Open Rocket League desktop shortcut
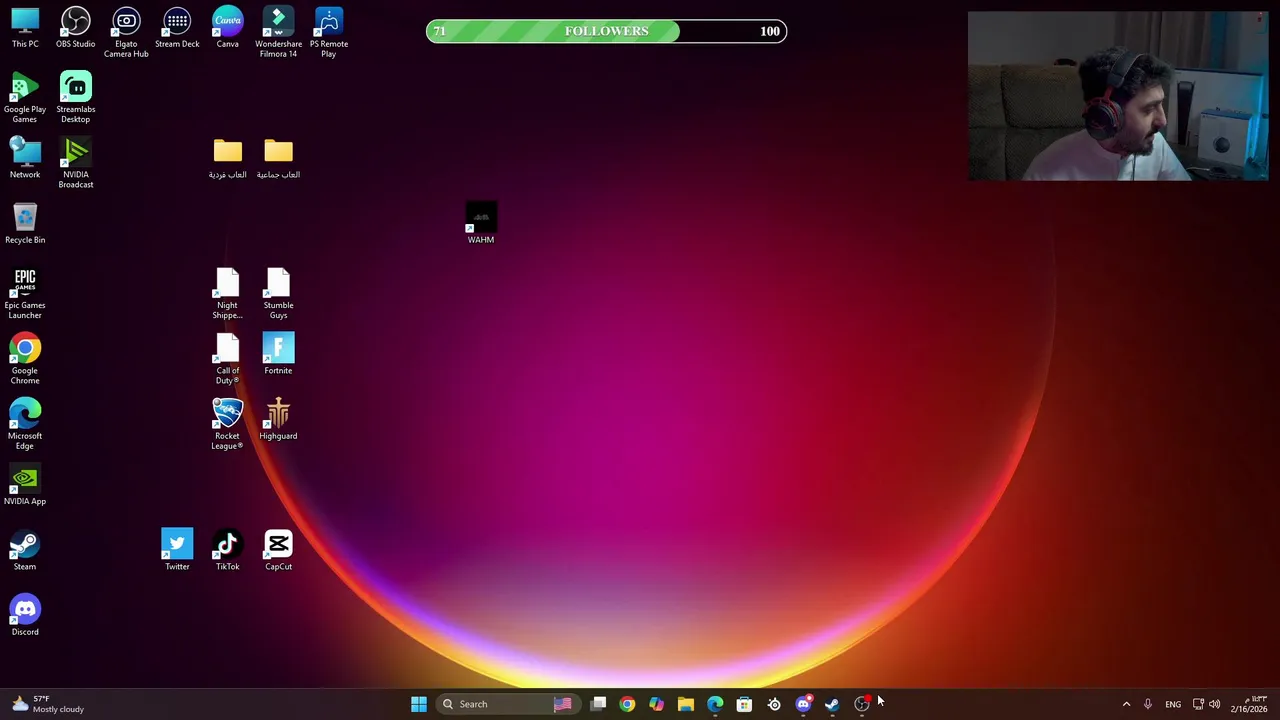1280x720 pixels. click(x=227, y=424)
